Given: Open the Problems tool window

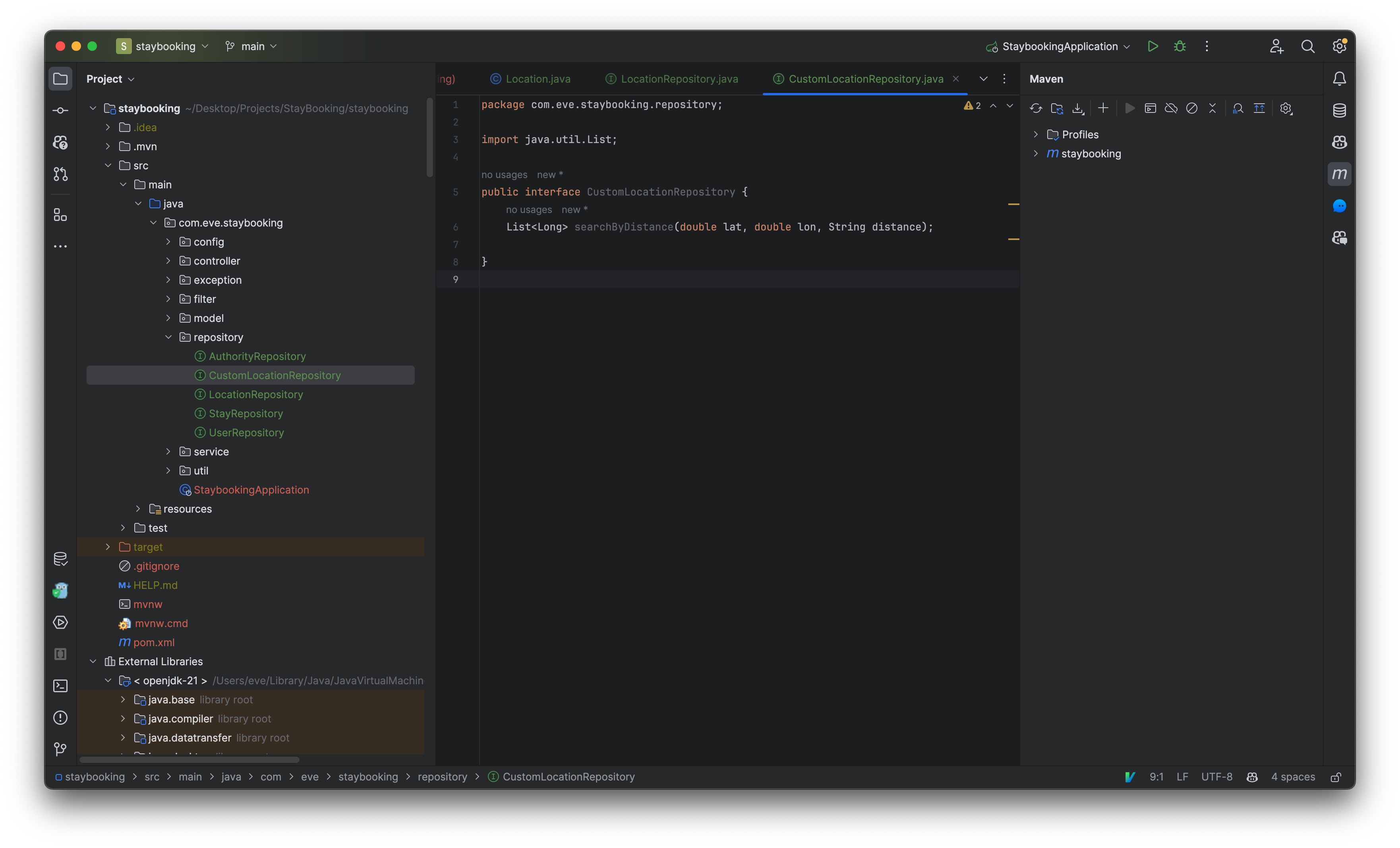Looking at the screenshot, I should tap(61, 718).
